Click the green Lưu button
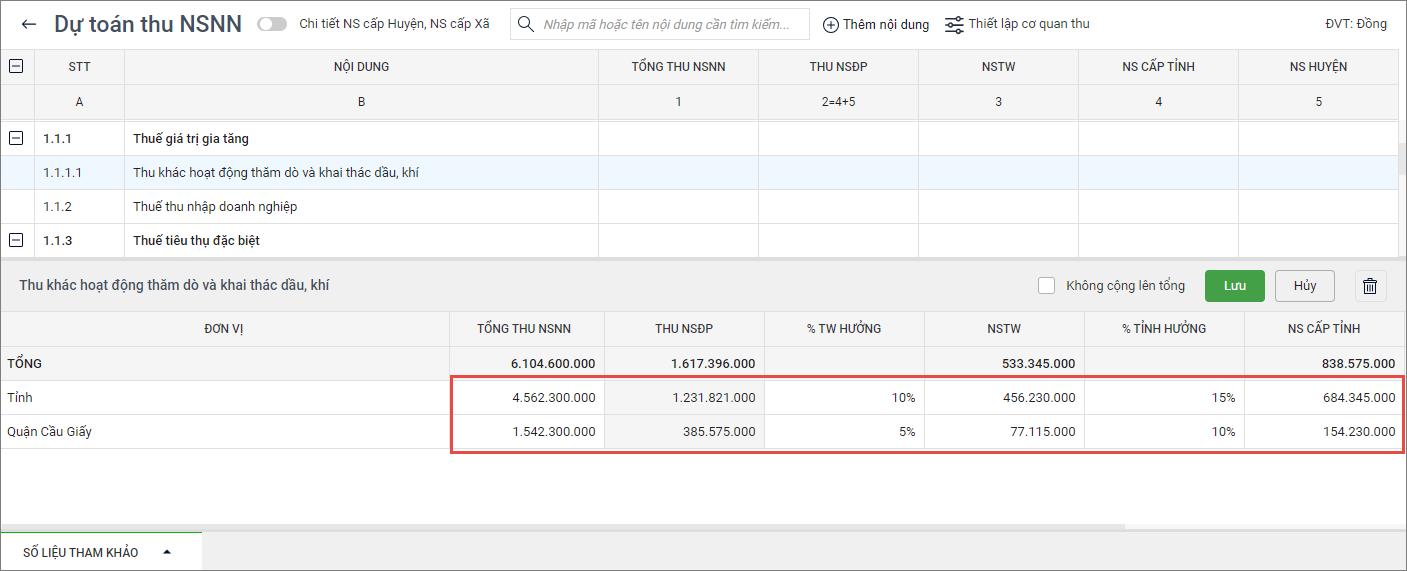Image resolution: width=1407 pixels, height=571 pixels. pyautogui.click(x=1234, y=286)
